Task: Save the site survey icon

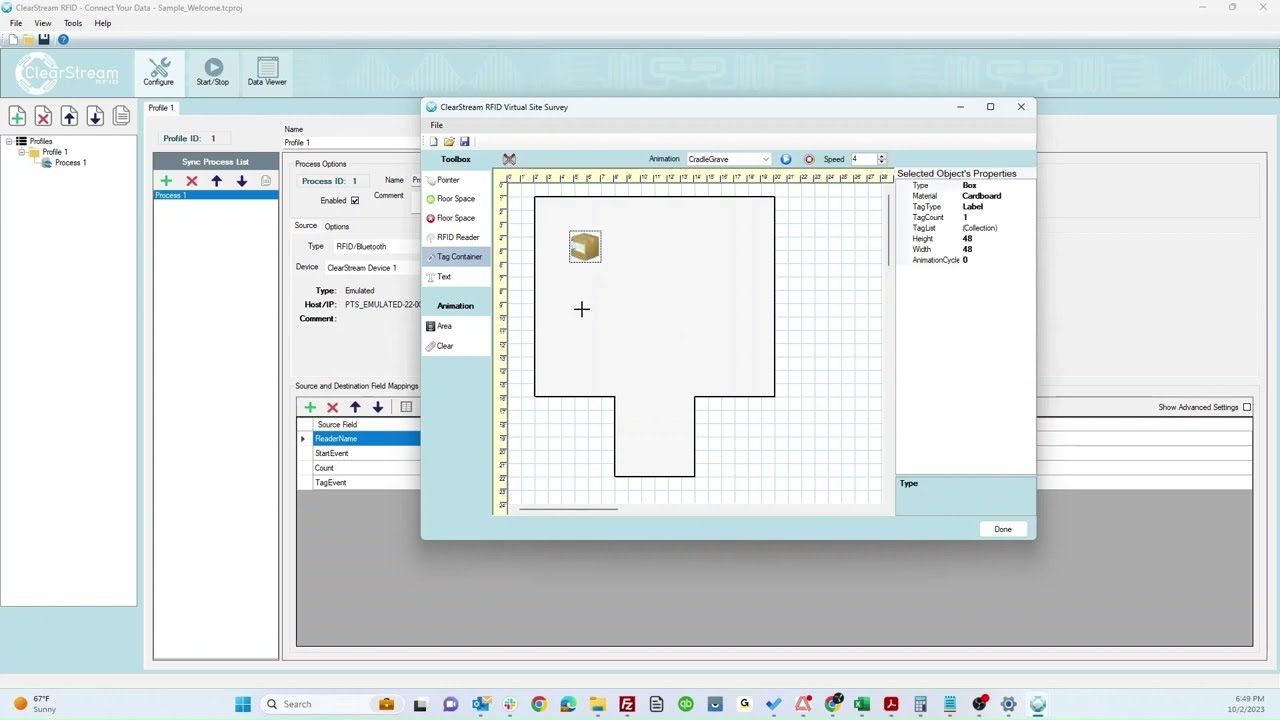Action: point(465,142)
